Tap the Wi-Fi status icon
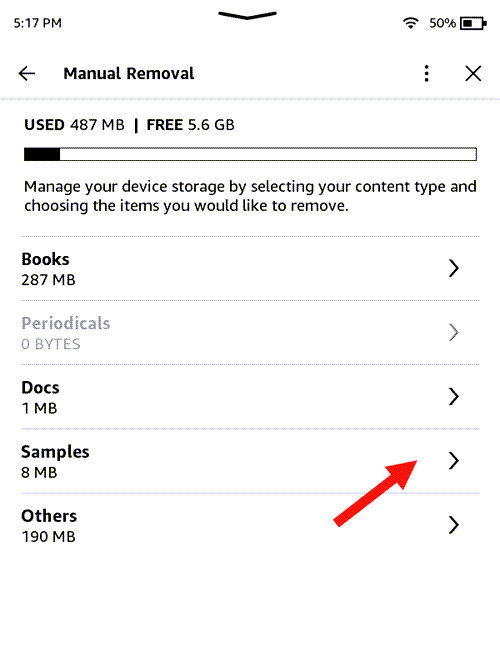 tap(410, 23)
